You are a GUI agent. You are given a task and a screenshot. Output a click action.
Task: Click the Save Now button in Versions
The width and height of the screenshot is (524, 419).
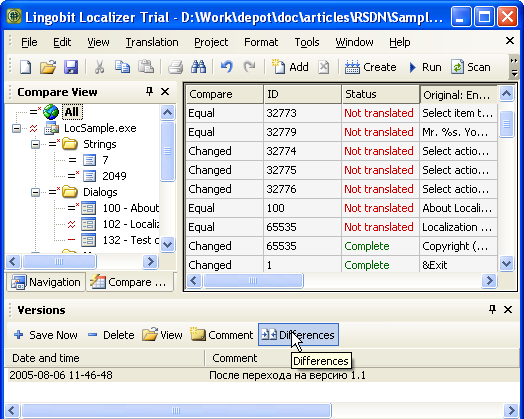pyautogui.click(x=46, y=335)
